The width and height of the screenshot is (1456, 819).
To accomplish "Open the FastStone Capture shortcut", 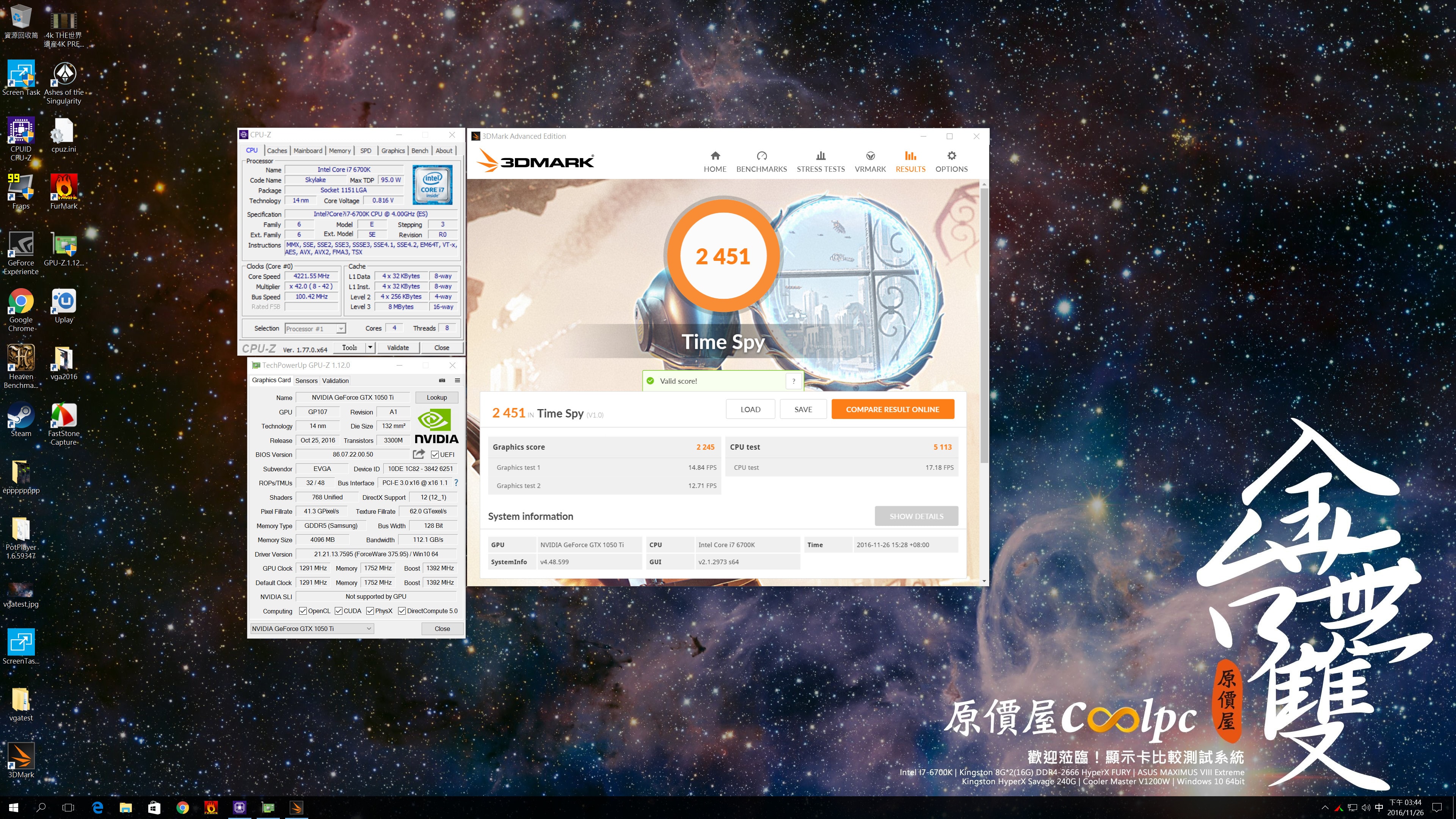I will [64, 424].
